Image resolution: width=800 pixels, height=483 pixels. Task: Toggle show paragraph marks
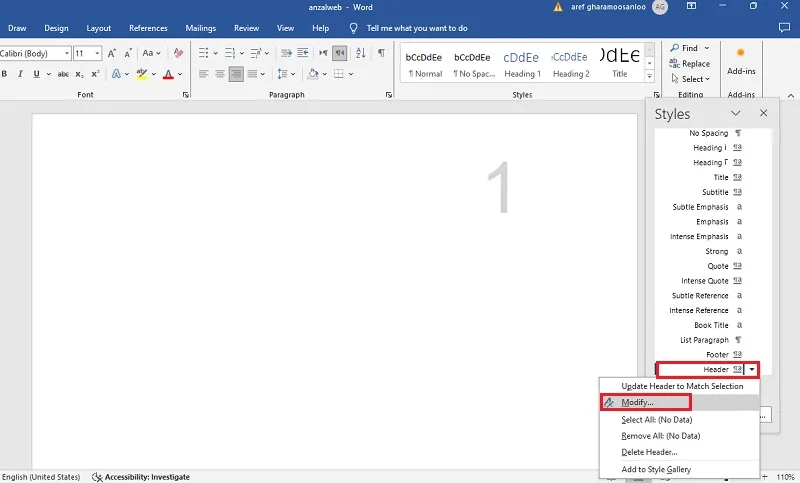tap(381, 53)
